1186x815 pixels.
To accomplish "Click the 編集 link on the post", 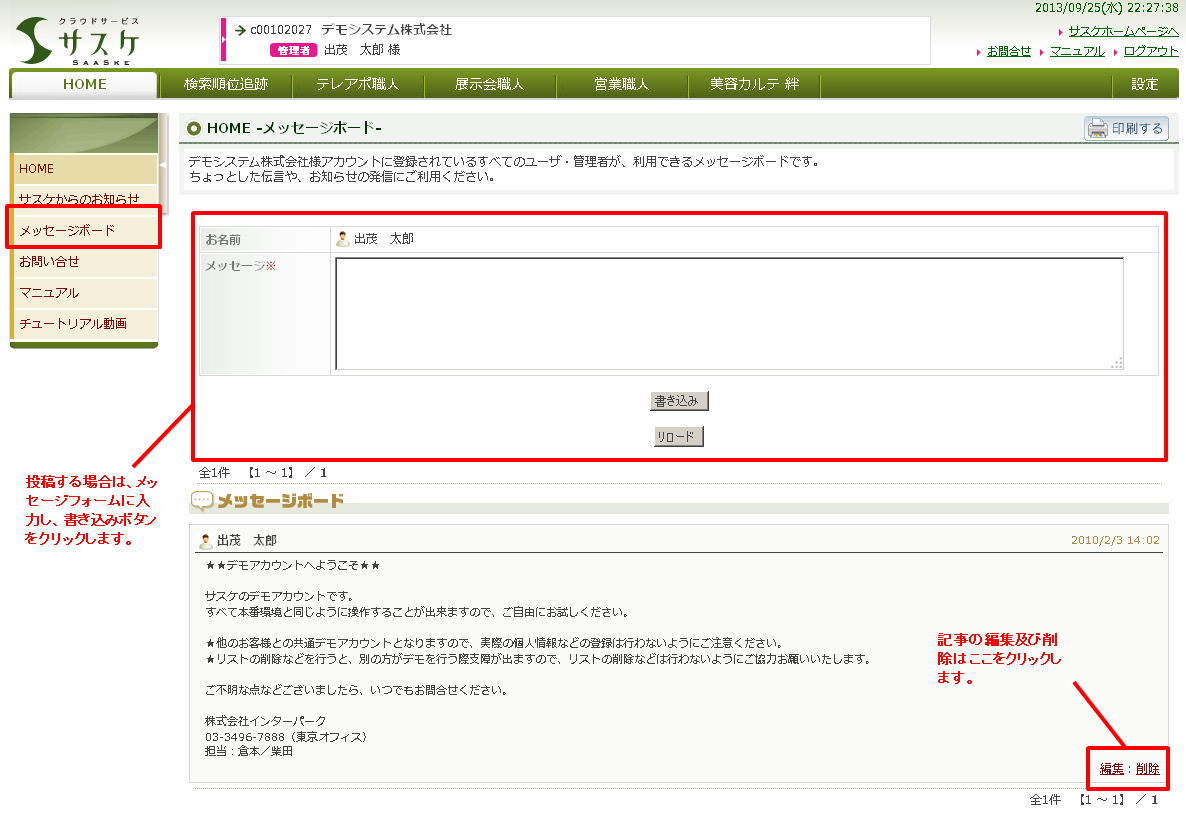I will tap(1111, 769).
